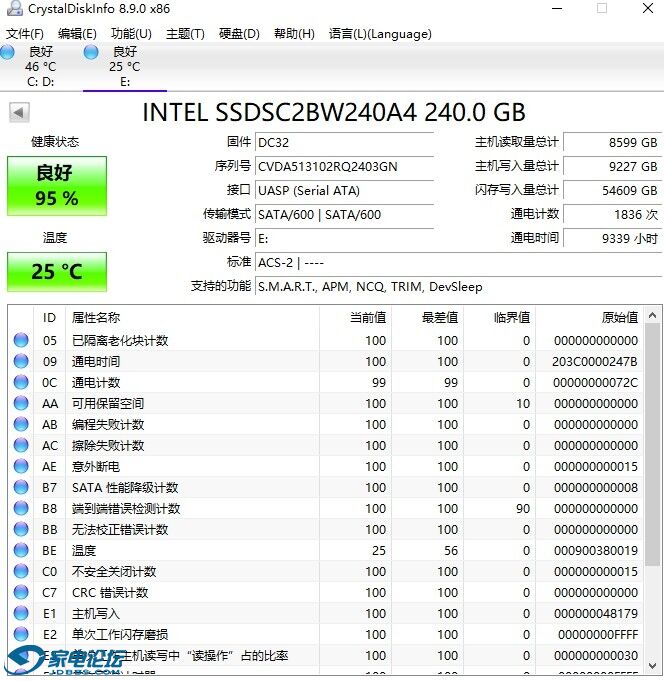Click the interface field UASP (Serial ATA)

tap(345, 190)
